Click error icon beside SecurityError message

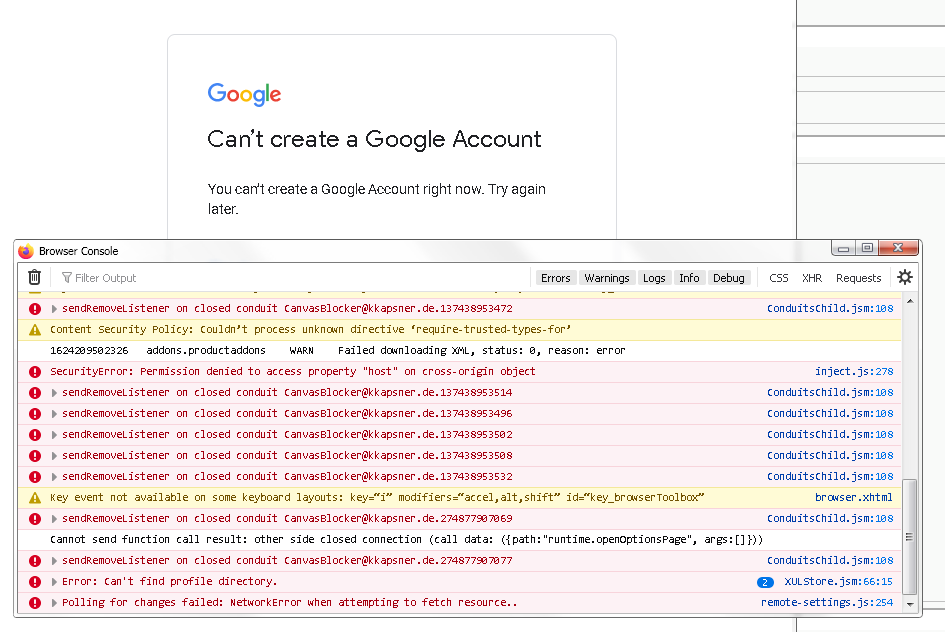point(35,372)
